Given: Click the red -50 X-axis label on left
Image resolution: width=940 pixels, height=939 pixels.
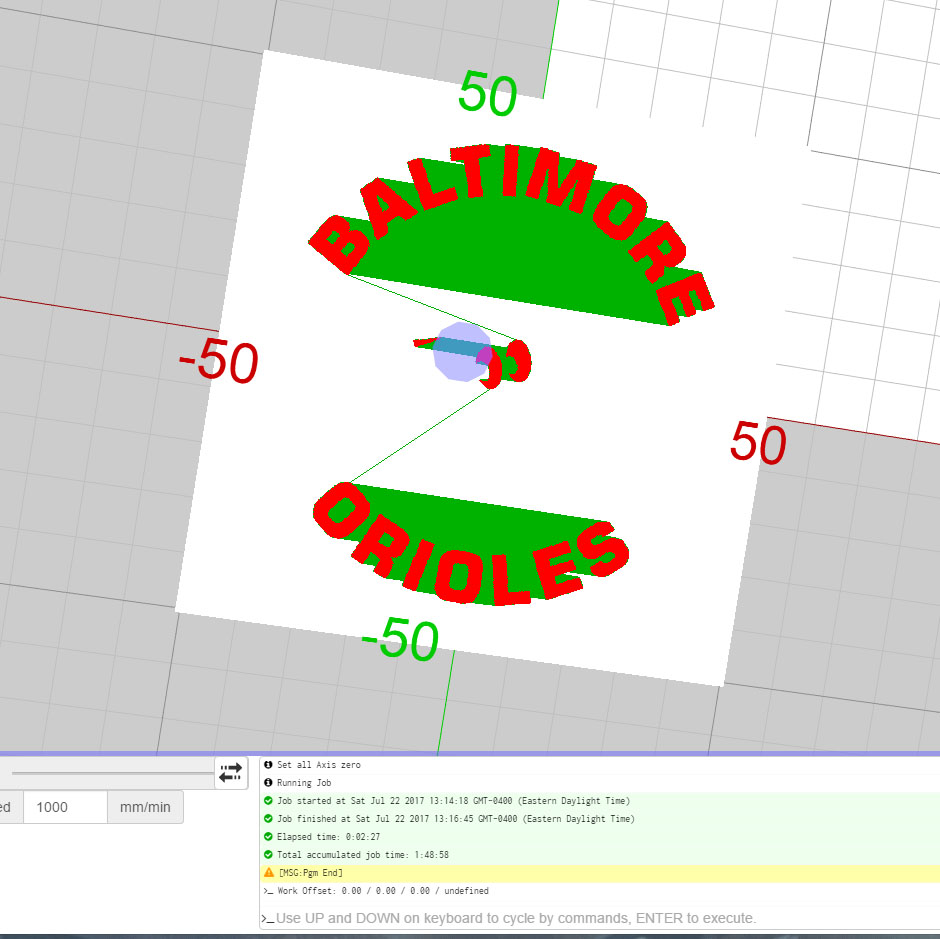Looking at the screenshot, I should click(x=219, y=360).
